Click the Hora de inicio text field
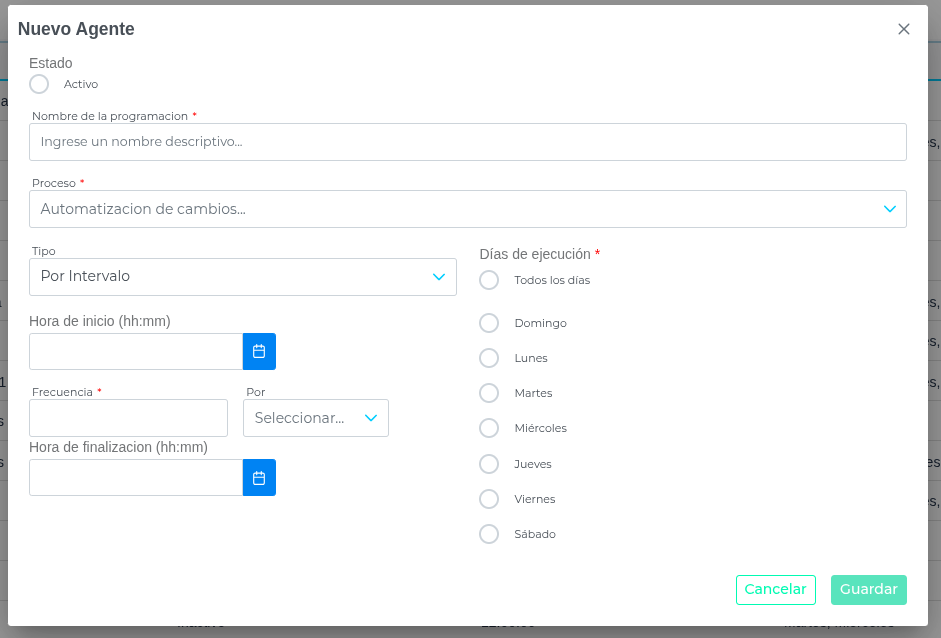This screenshot has width=941, height=638. (x=135, y=352)
